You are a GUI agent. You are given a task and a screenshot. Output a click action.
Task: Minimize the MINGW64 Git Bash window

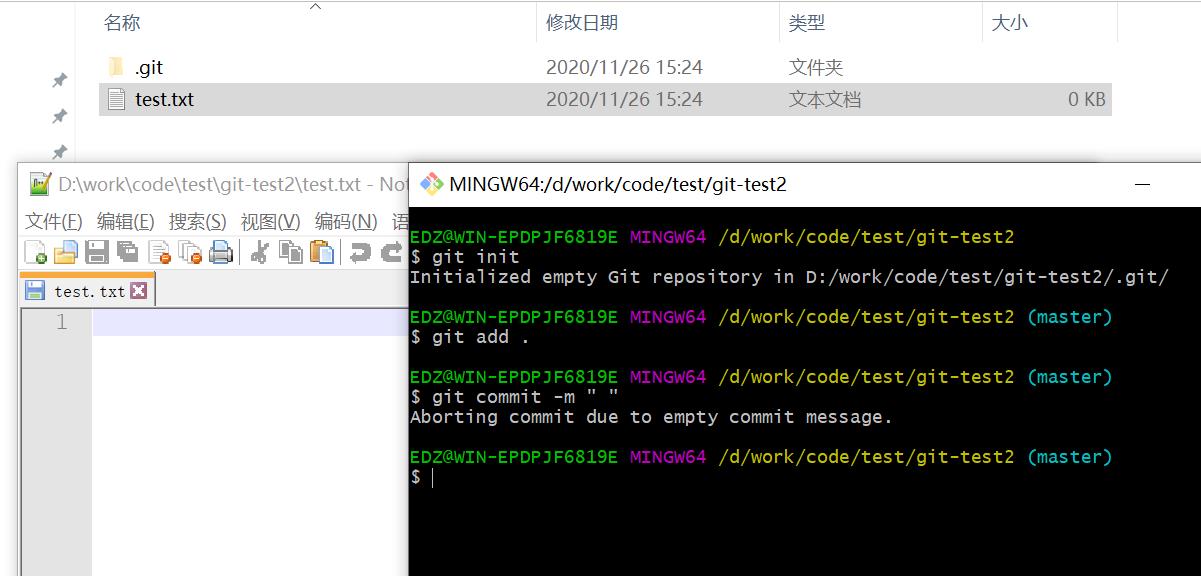[x=1142, y=184]
